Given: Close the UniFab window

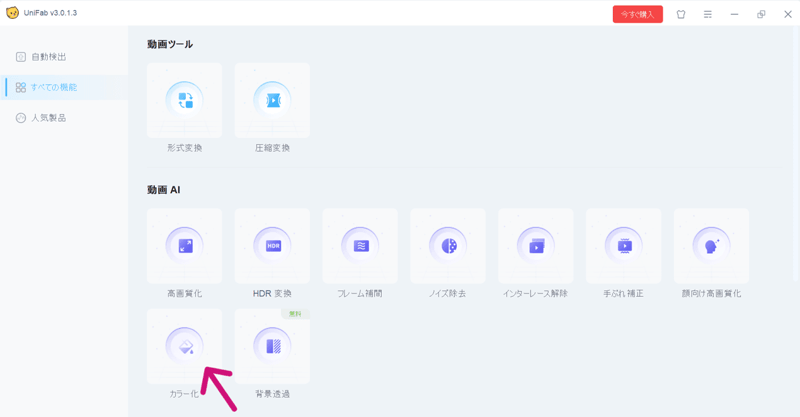Looking at the screenshot, I should [x=788, y=14].
